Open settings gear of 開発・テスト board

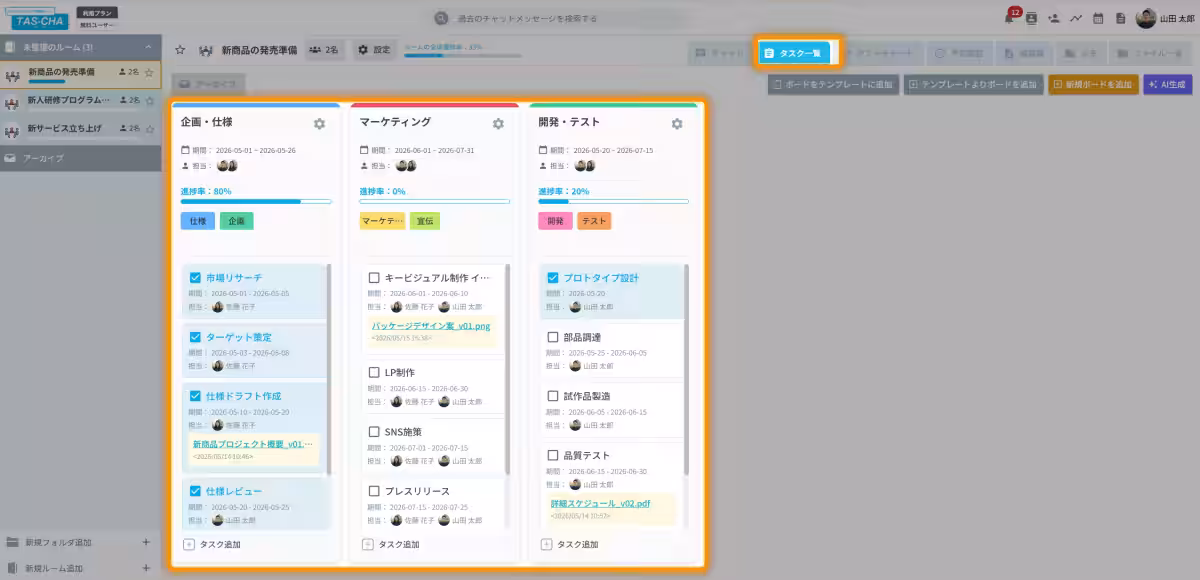(677, 123)
